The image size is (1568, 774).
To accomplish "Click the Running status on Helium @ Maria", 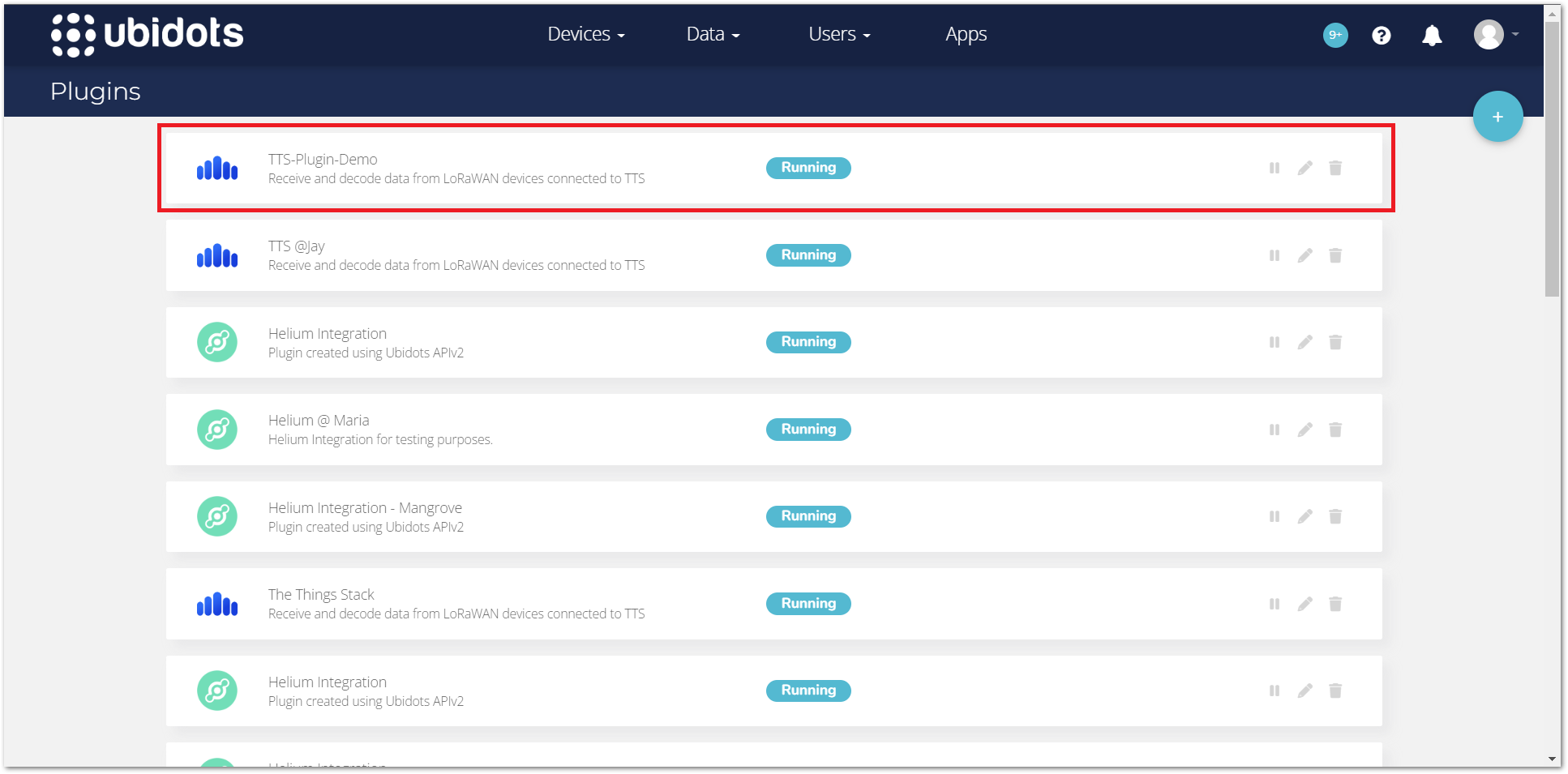I will 808,429.
